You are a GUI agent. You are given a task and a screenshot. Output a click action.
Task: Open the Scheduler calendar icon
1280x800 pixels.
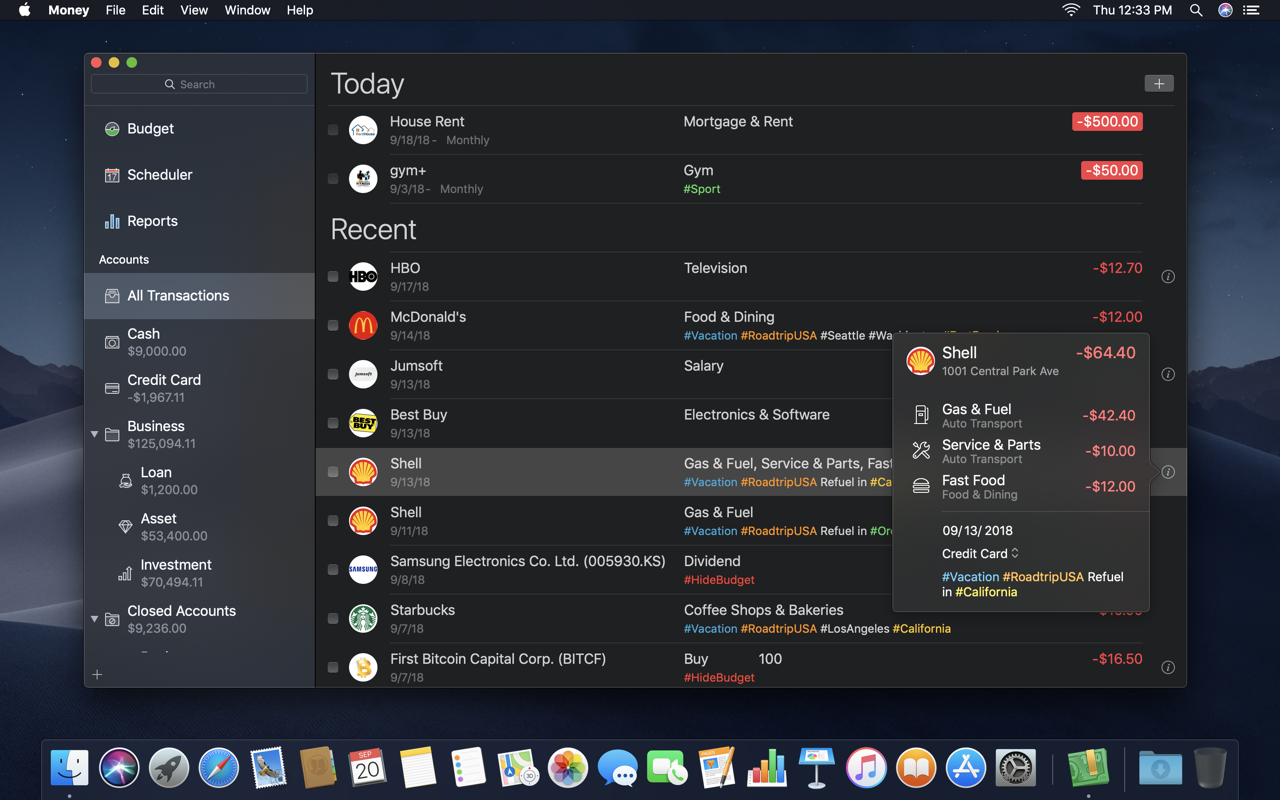[x=112, y=175]
